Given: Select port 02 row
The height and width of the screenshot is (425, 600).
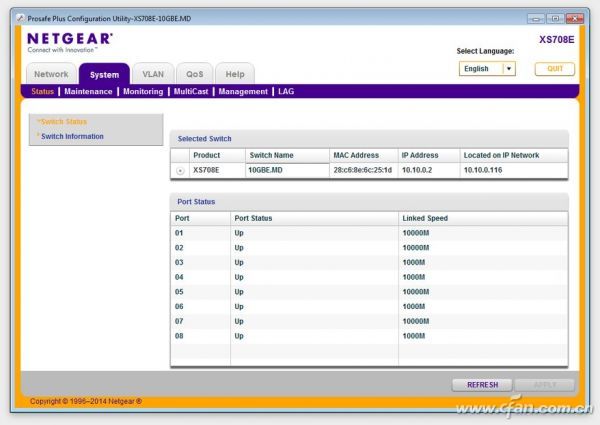Looking at the screenshot, I should (369, 248).
